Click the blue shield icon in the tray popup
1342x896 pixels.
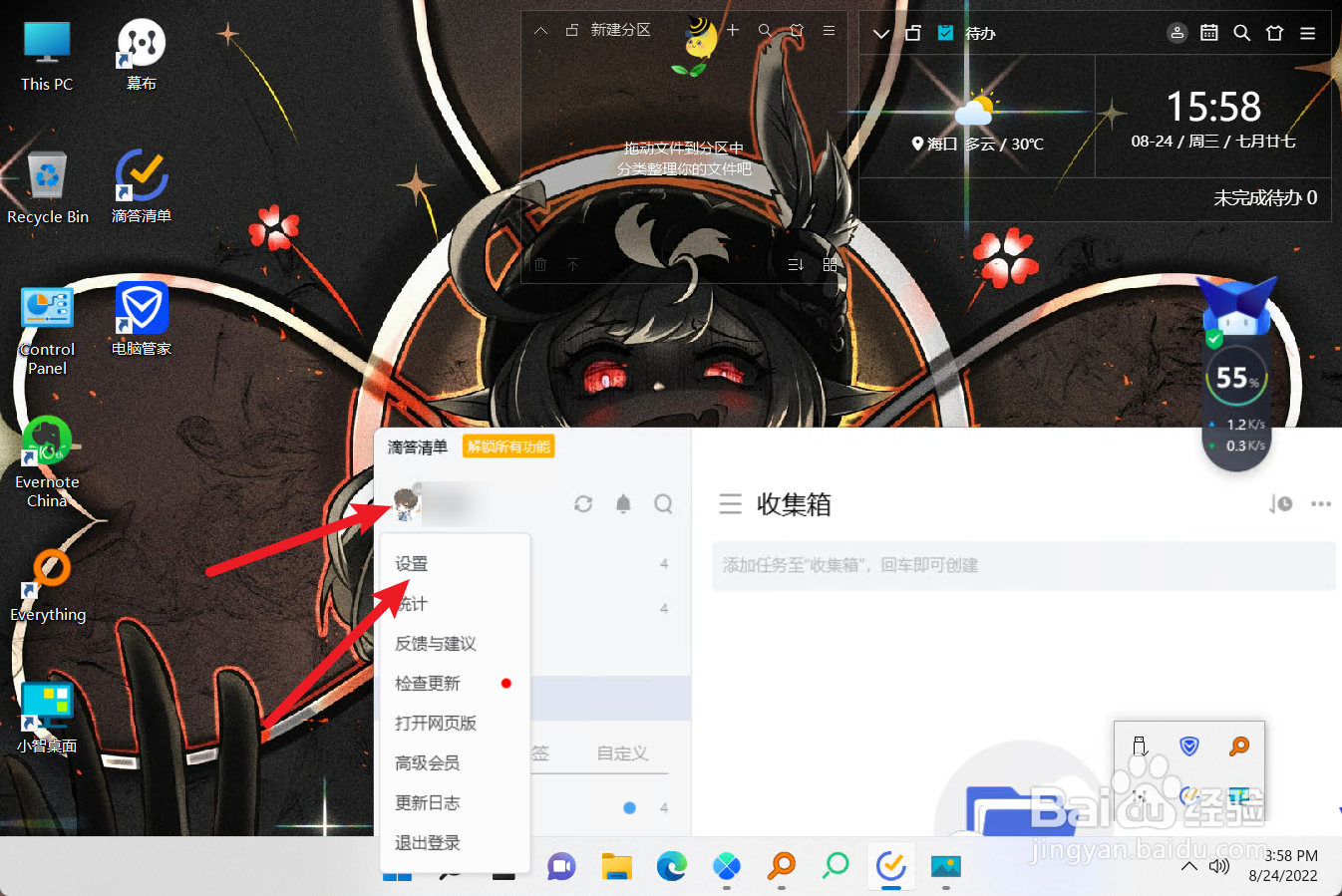click(1188, 746)
